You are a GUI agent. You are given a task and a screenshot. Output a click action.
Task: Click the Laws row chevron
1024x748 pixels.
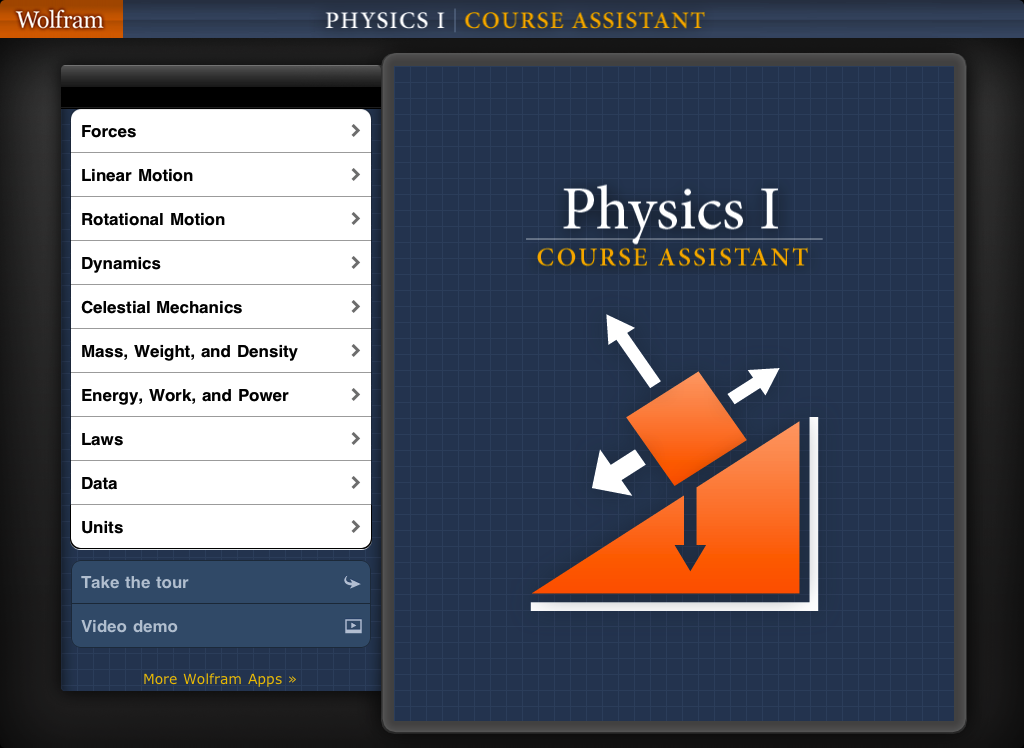tap(355, 439)
